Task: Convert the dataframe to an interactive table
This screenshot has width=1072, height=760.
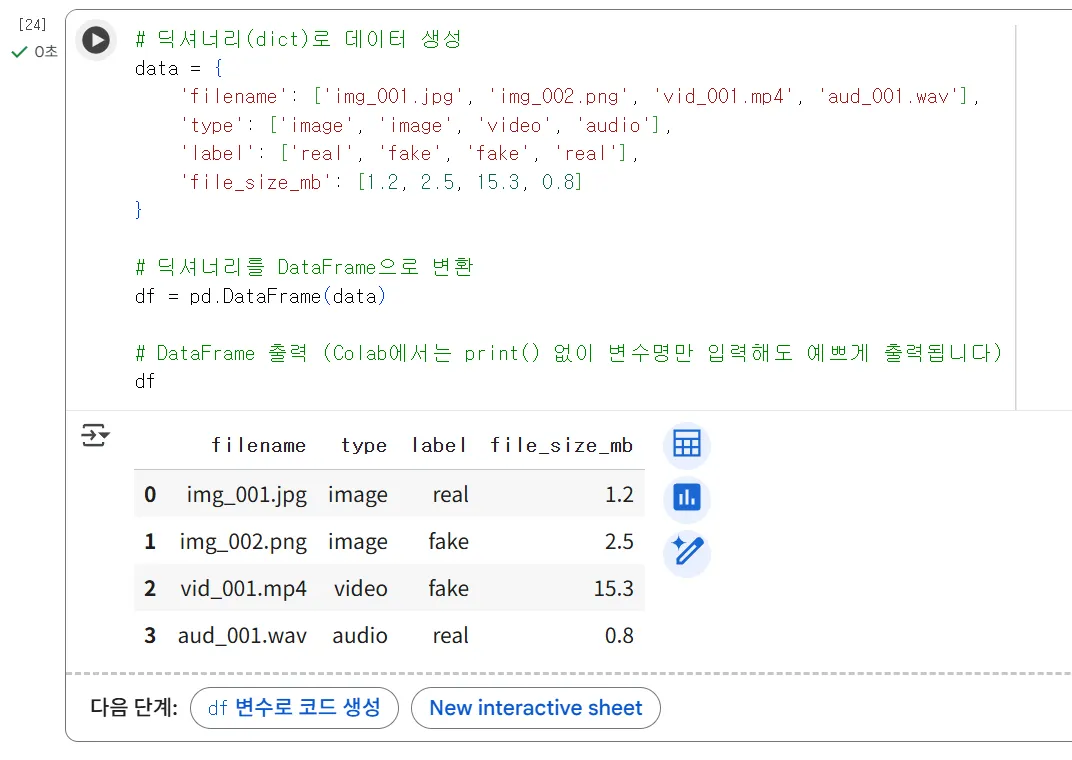Action: tap(687, 444)
